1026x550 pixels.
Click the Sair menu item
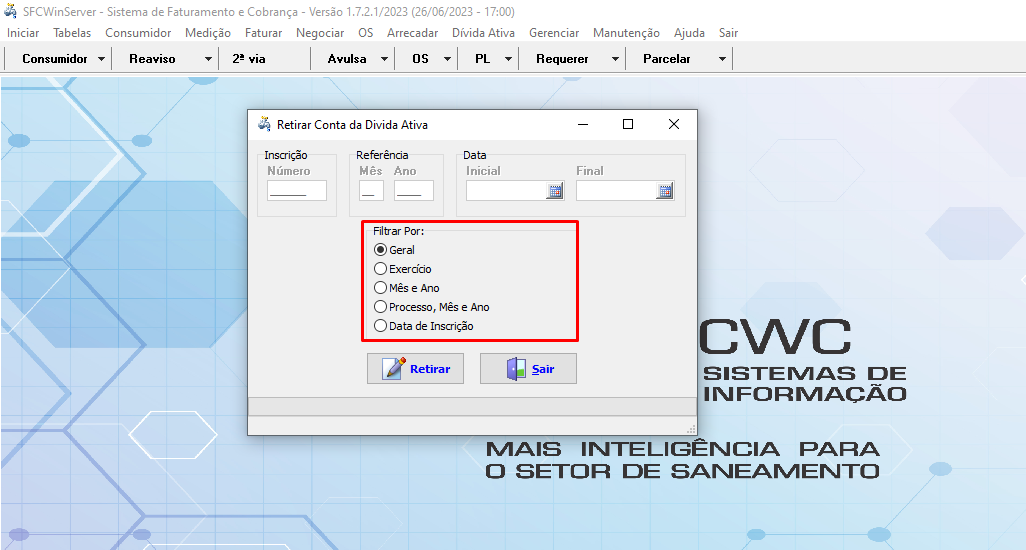pyautogui.click(x=728, y=33)
